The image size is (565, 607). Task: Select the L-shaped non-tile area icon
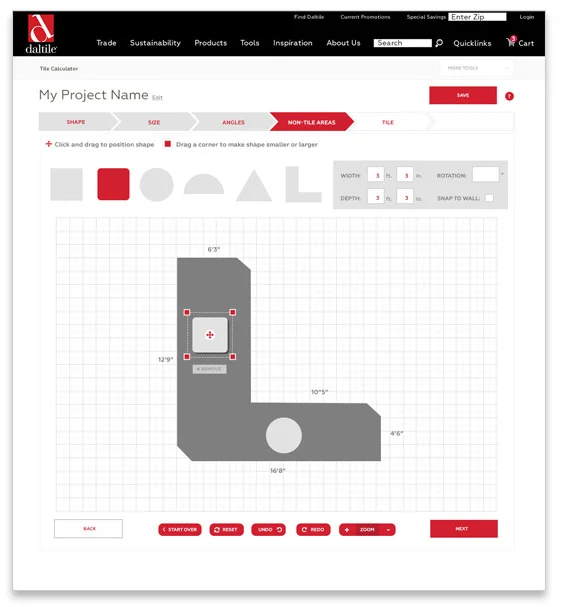coord(304,184)
